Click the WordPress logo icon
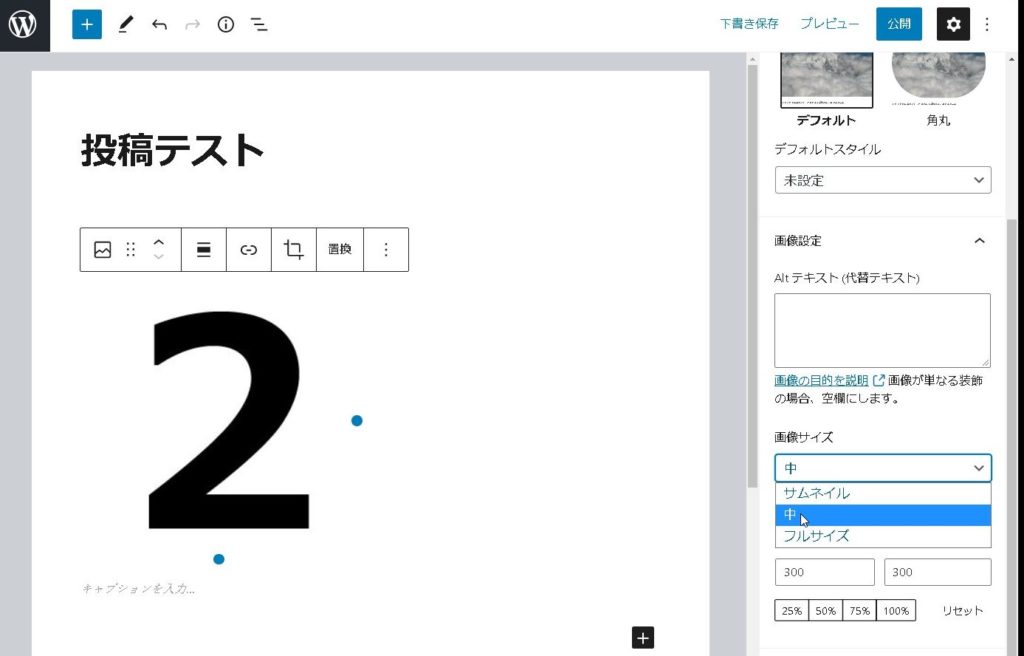The image size is (1024, 656). pos(24,25)
